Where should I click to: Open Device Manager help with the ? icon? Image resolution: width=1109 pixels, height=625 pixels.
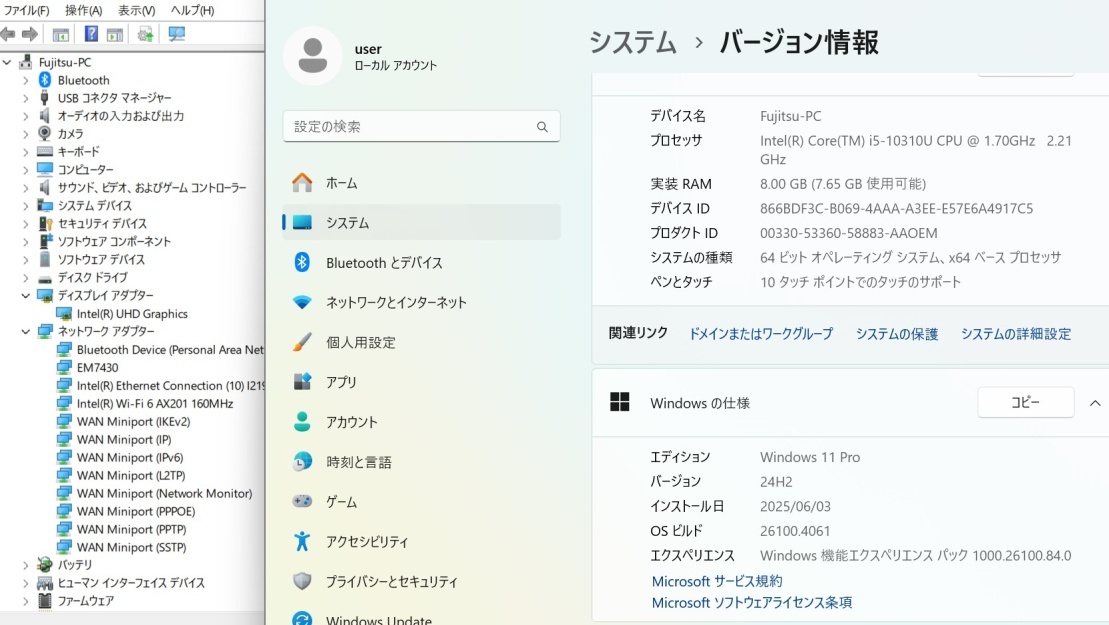coord(92,33)
